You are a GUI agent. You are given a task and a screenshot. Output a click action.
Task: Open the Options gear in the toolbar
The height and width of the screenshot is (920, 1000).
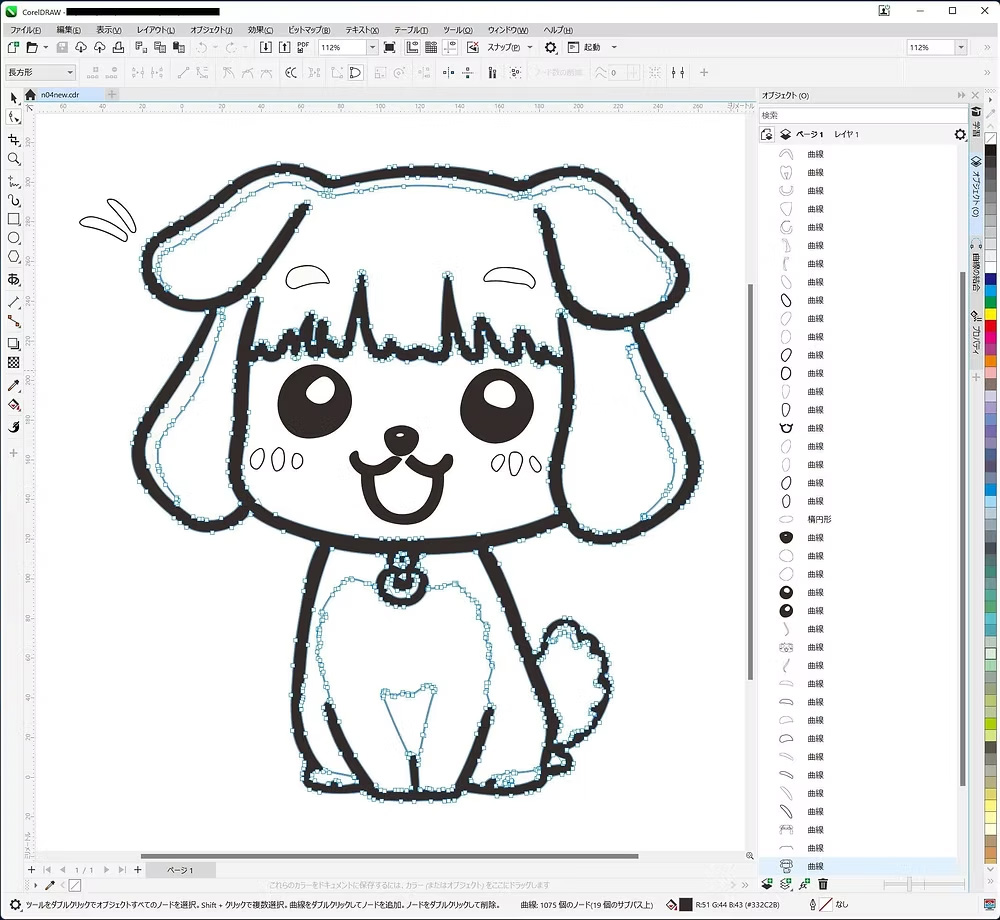[550, 47]
